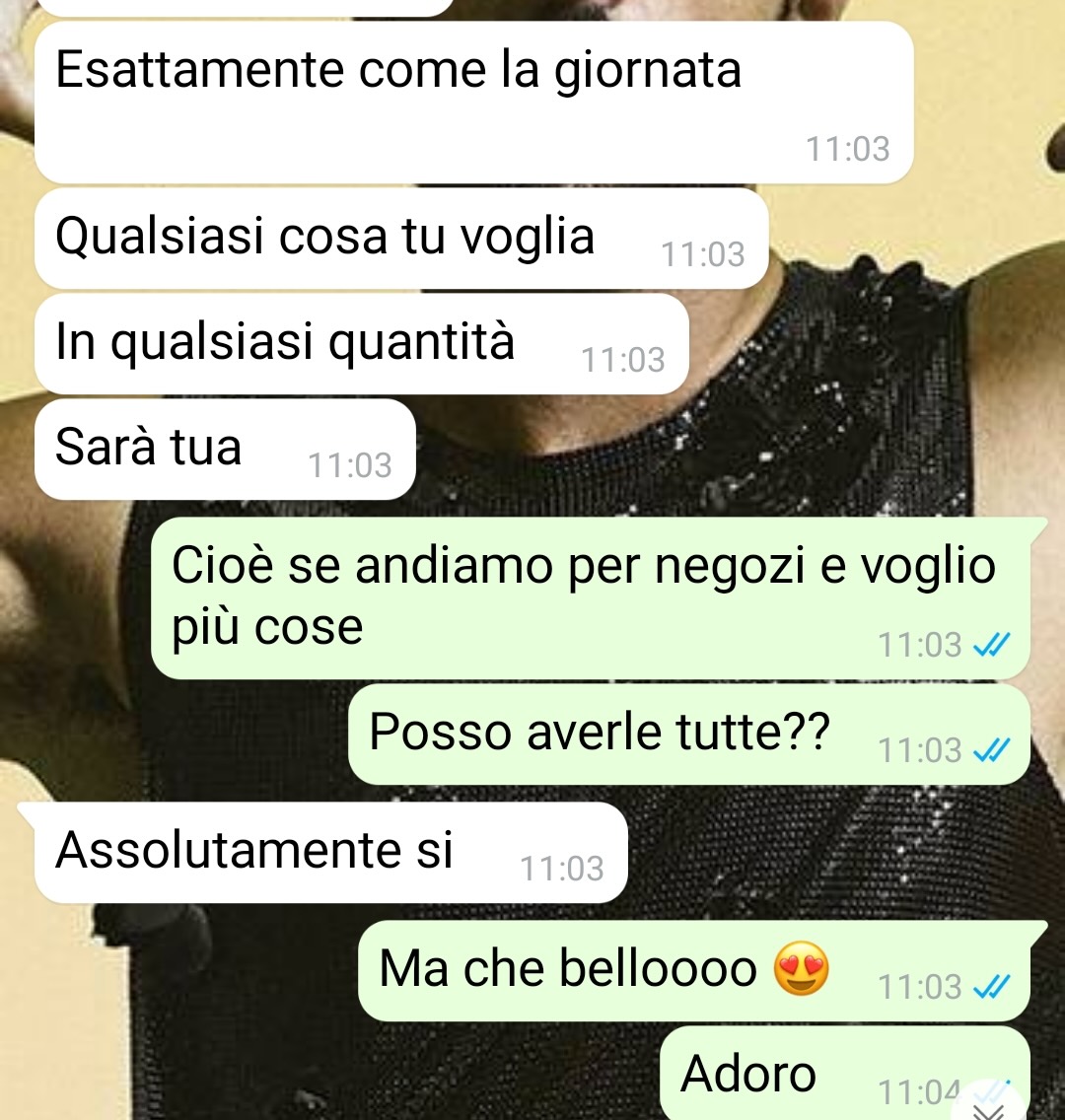Screen dimensions: 1065x1120
Task: Tap the timestamp of 'Esattamente come la giornata'
Action: coord(848,149)
